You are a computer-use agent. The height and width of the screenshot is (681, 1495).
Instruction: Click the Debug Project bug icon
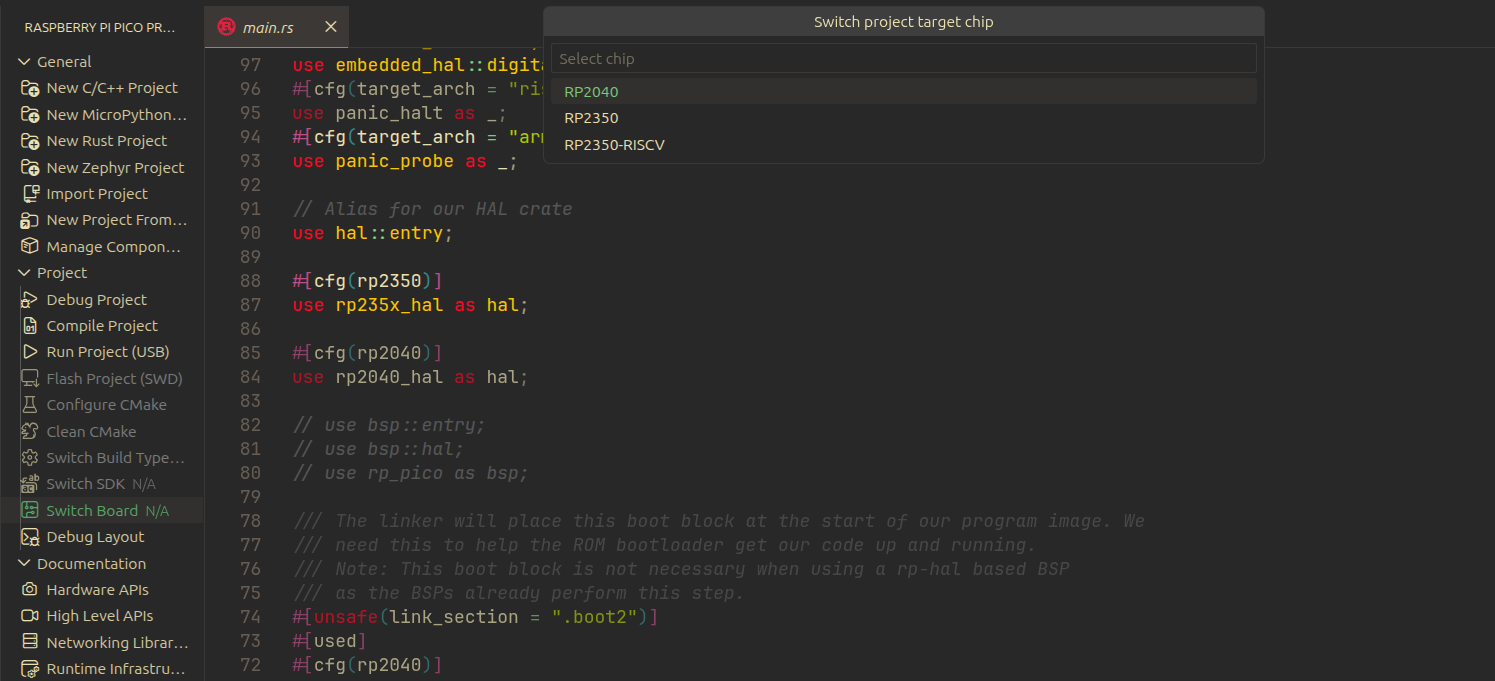pyautogui.click(x=30, y=300)
